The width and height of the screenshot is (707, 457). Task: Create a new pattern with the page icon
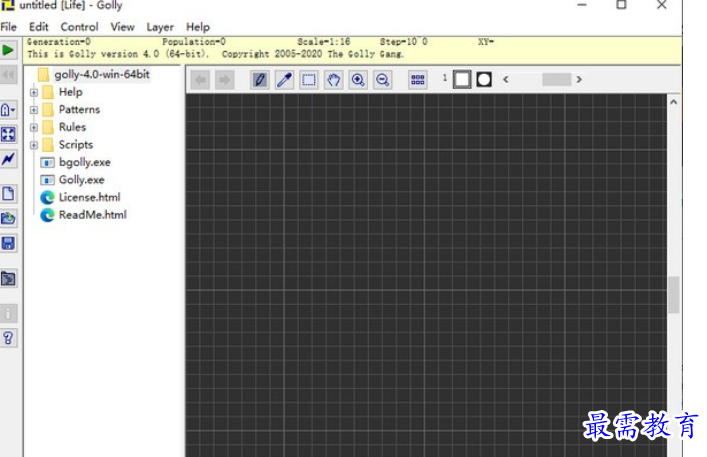point(8,194)
